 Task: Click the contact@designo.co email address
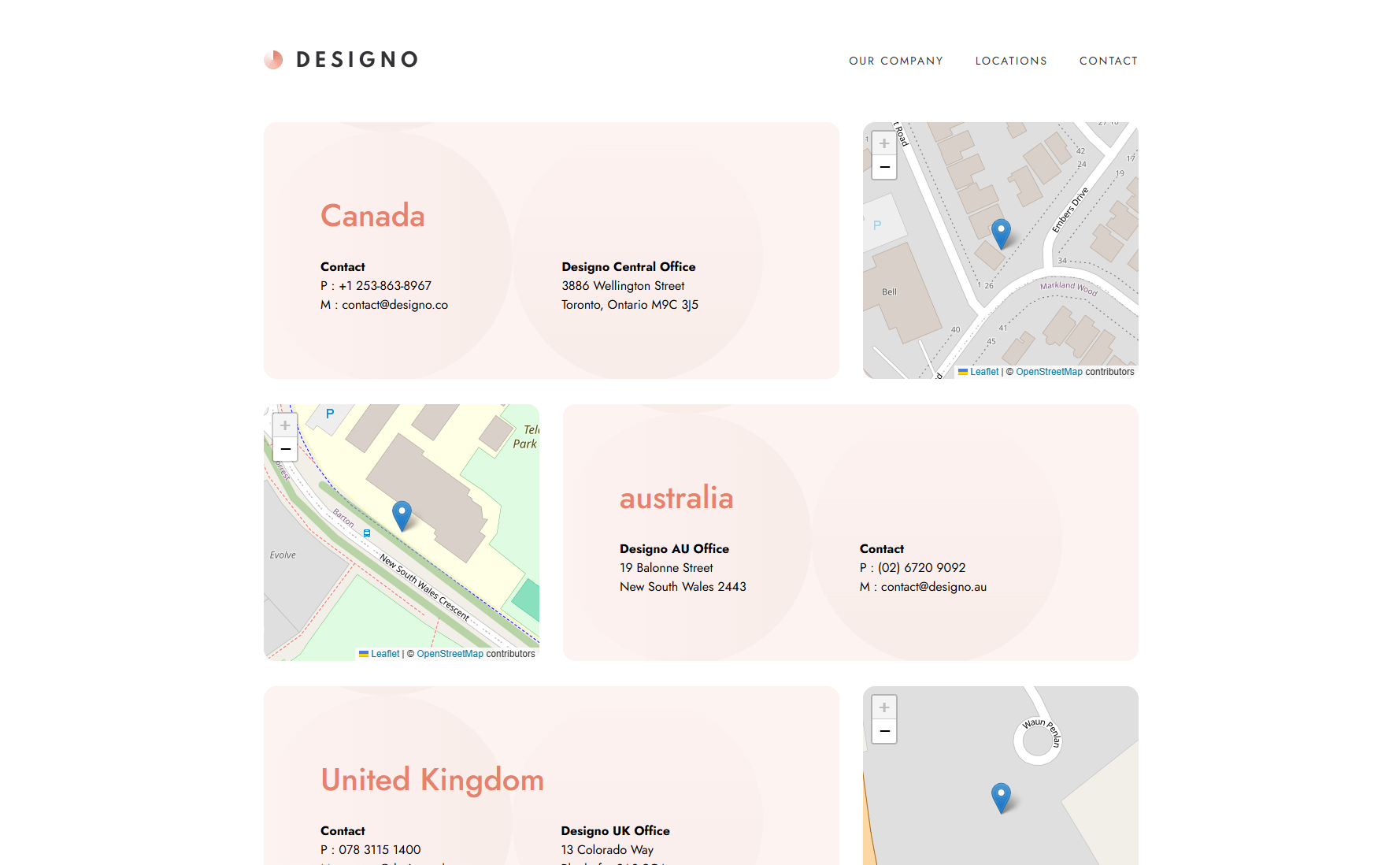(394, 305)
